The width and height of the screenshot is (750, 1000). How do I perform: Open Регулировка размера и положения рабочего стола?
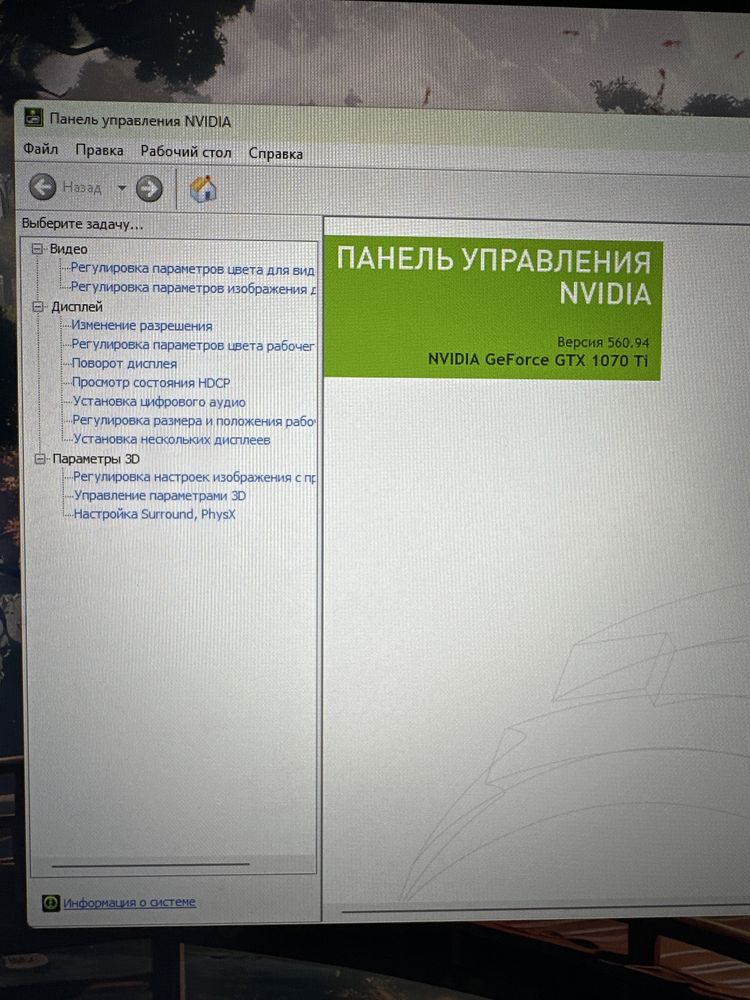(x=194, y=421)
